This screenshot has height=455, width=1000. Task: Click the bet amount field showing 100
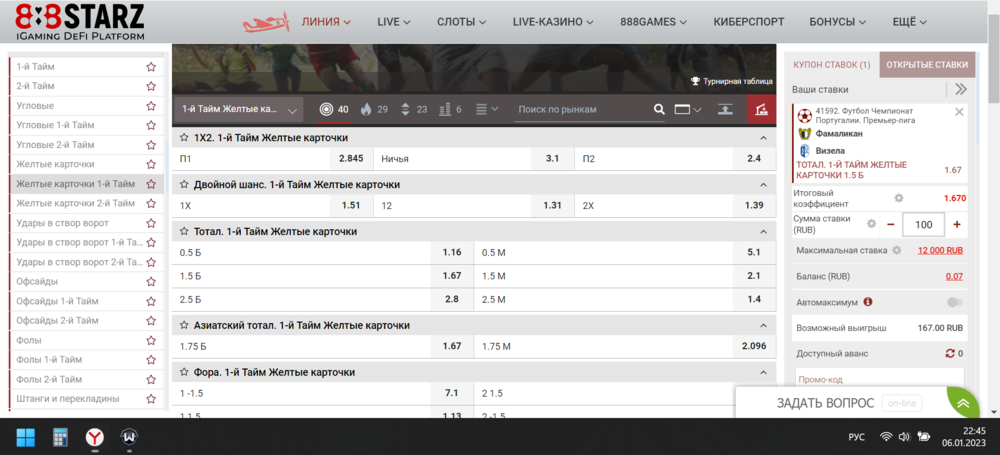point(924,224)
